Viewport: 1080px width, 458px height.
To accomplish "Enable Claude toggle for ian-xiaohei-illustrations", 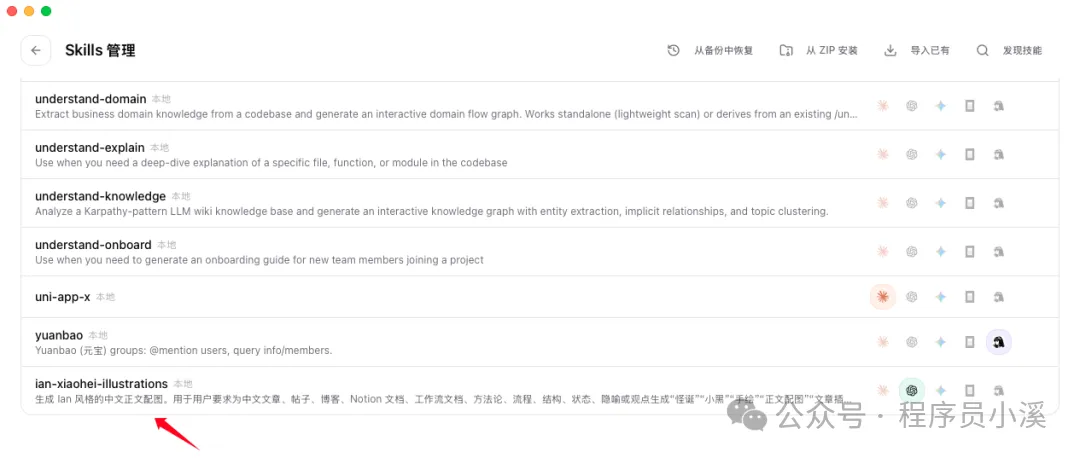I will [x=882, y=391].
